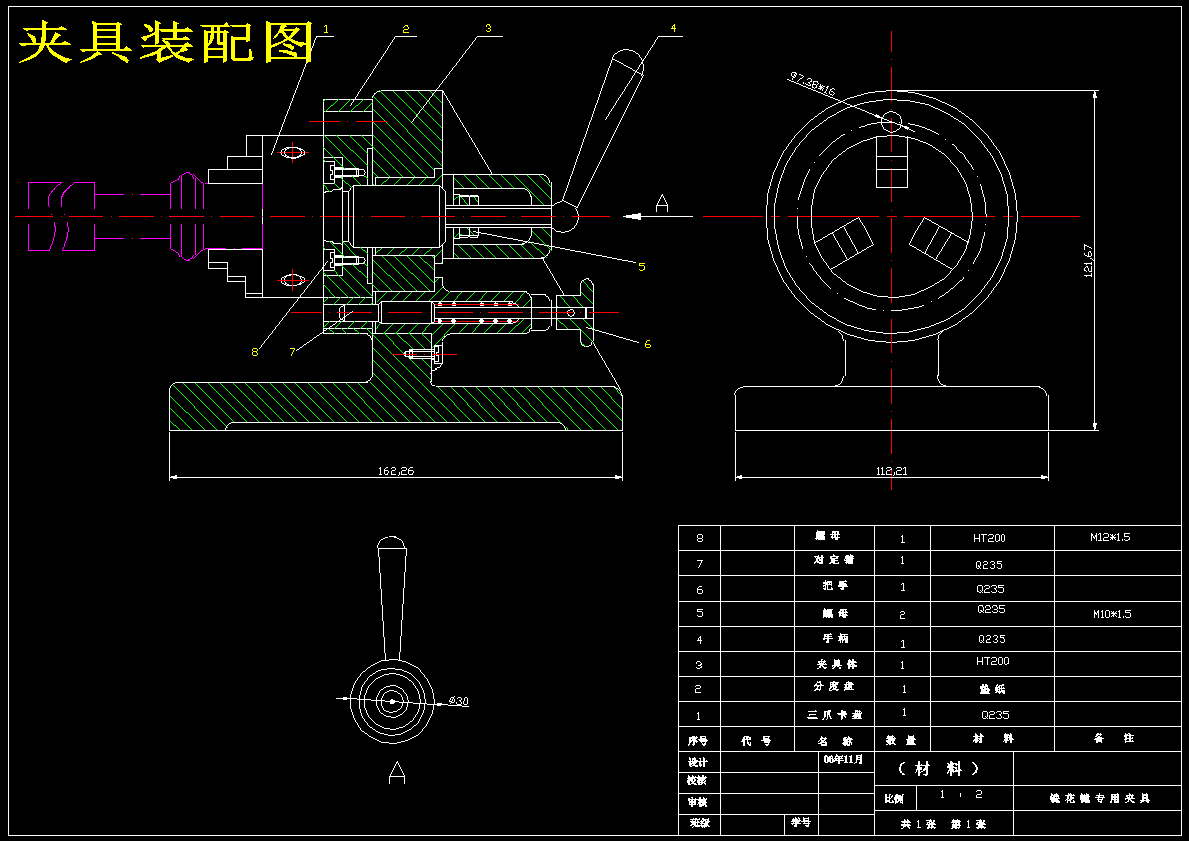Screen dimensions: 1189x841
Task: Select balloon number 2 on the assembly view
Action: click(x=406, y=29)
